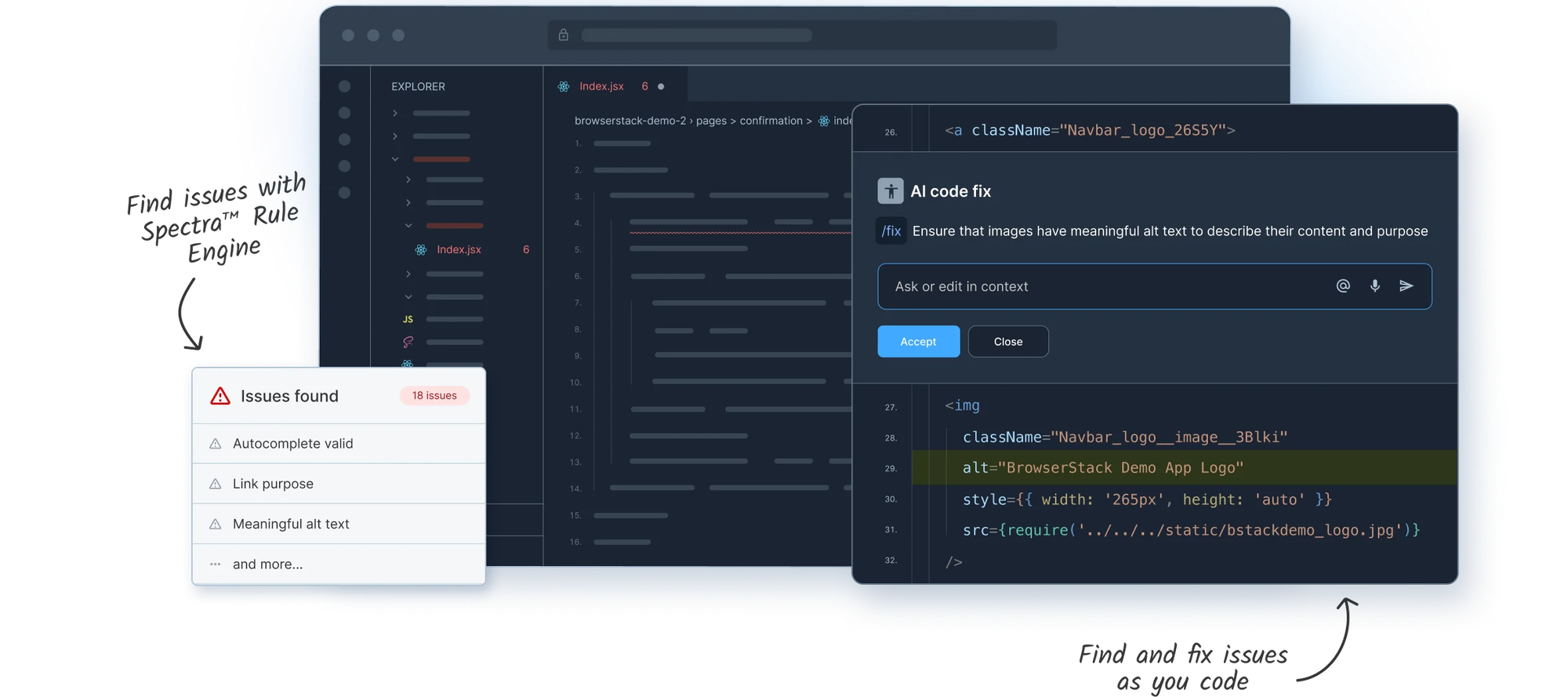This screenshot has height=697, width=1568.
Task: Collapse the red-highlighted subfolder containing Index.jsx
Action: tap(408, 226)
